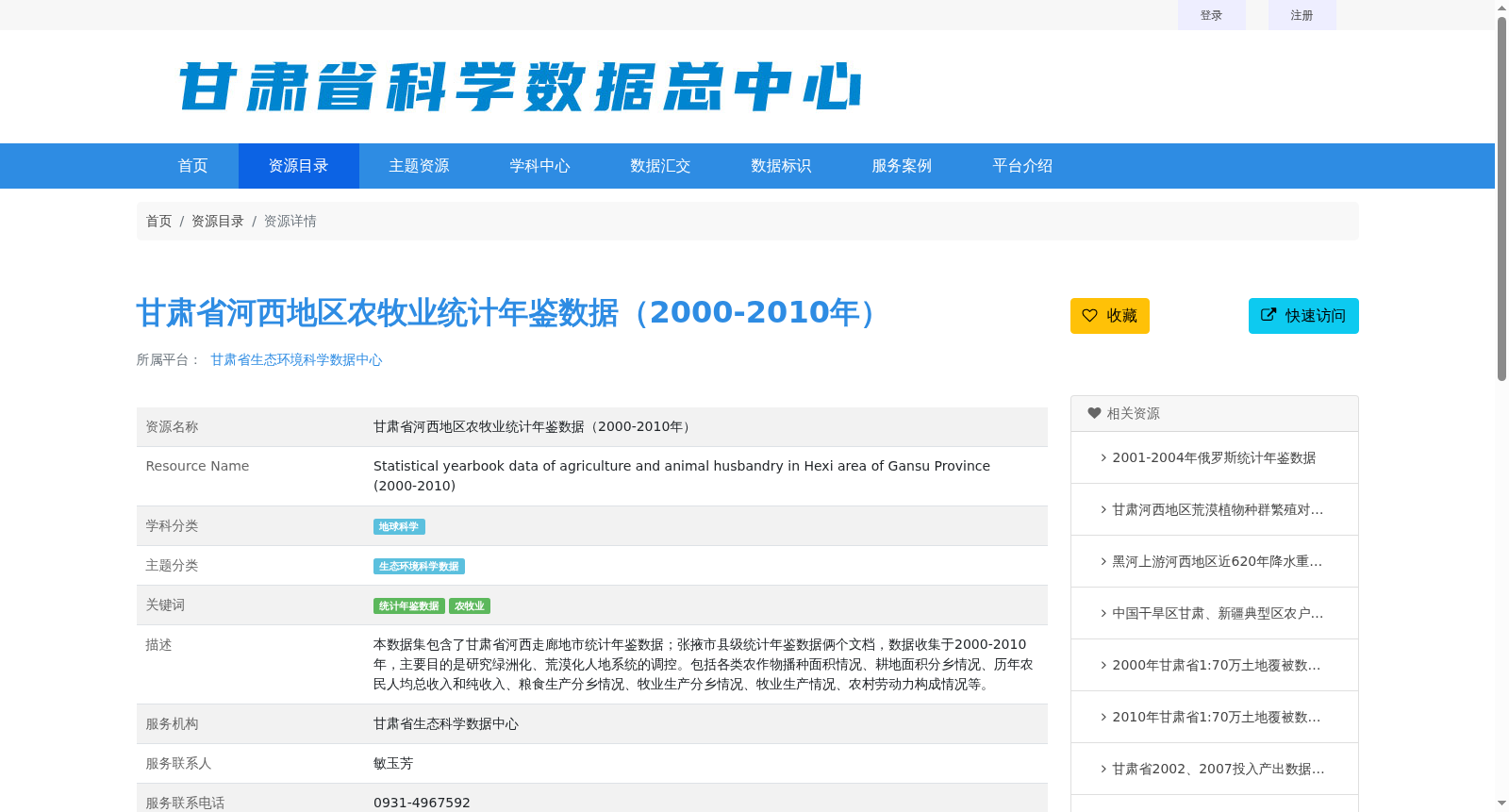Click heart icon beside 相关资源 header
The width and height of the screenshot is (1509, 812).
pos(1094,413)
